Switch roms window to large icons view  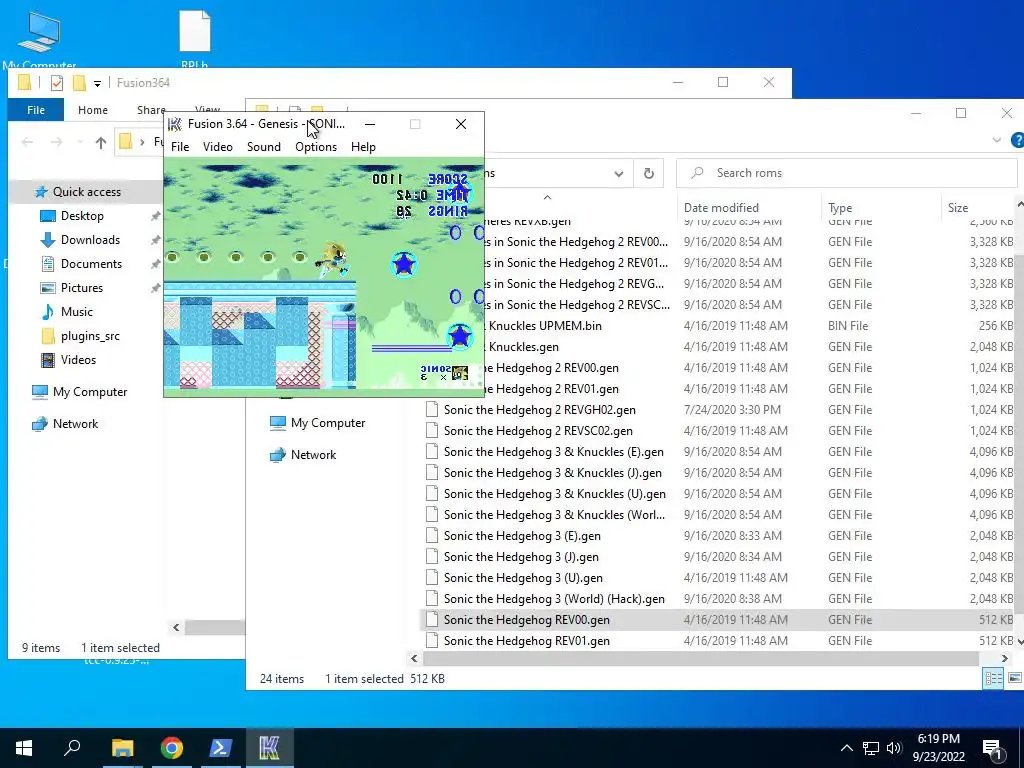tap(1014, 679)
